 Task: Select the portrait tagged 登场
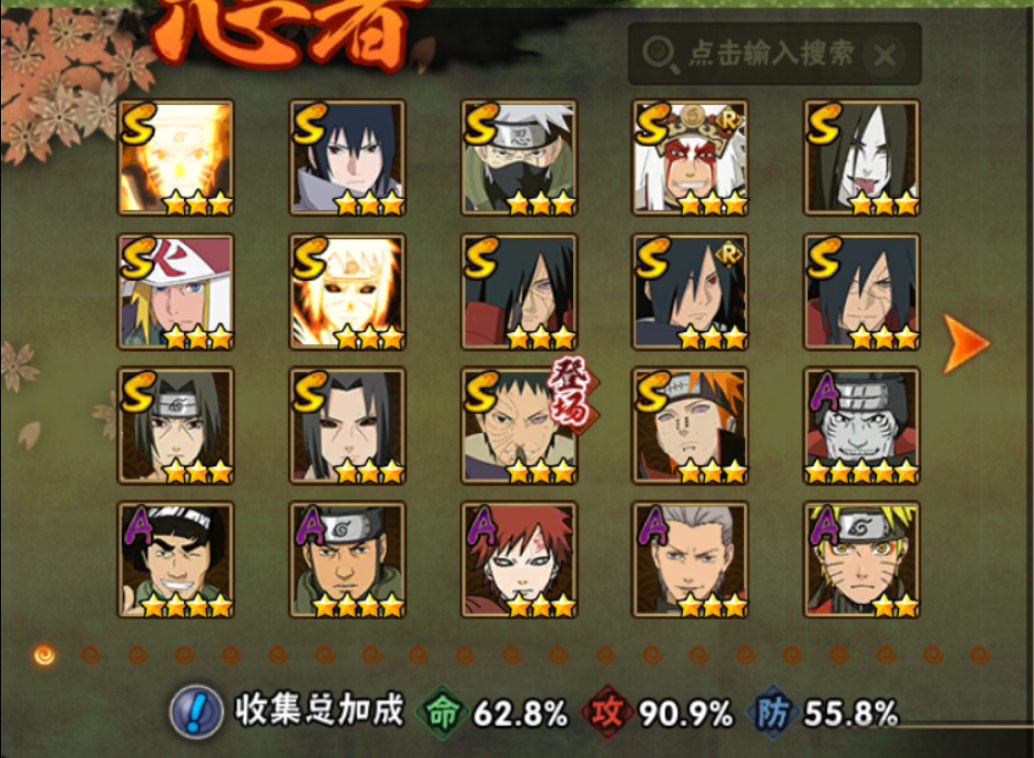click(x=519, y=426)
